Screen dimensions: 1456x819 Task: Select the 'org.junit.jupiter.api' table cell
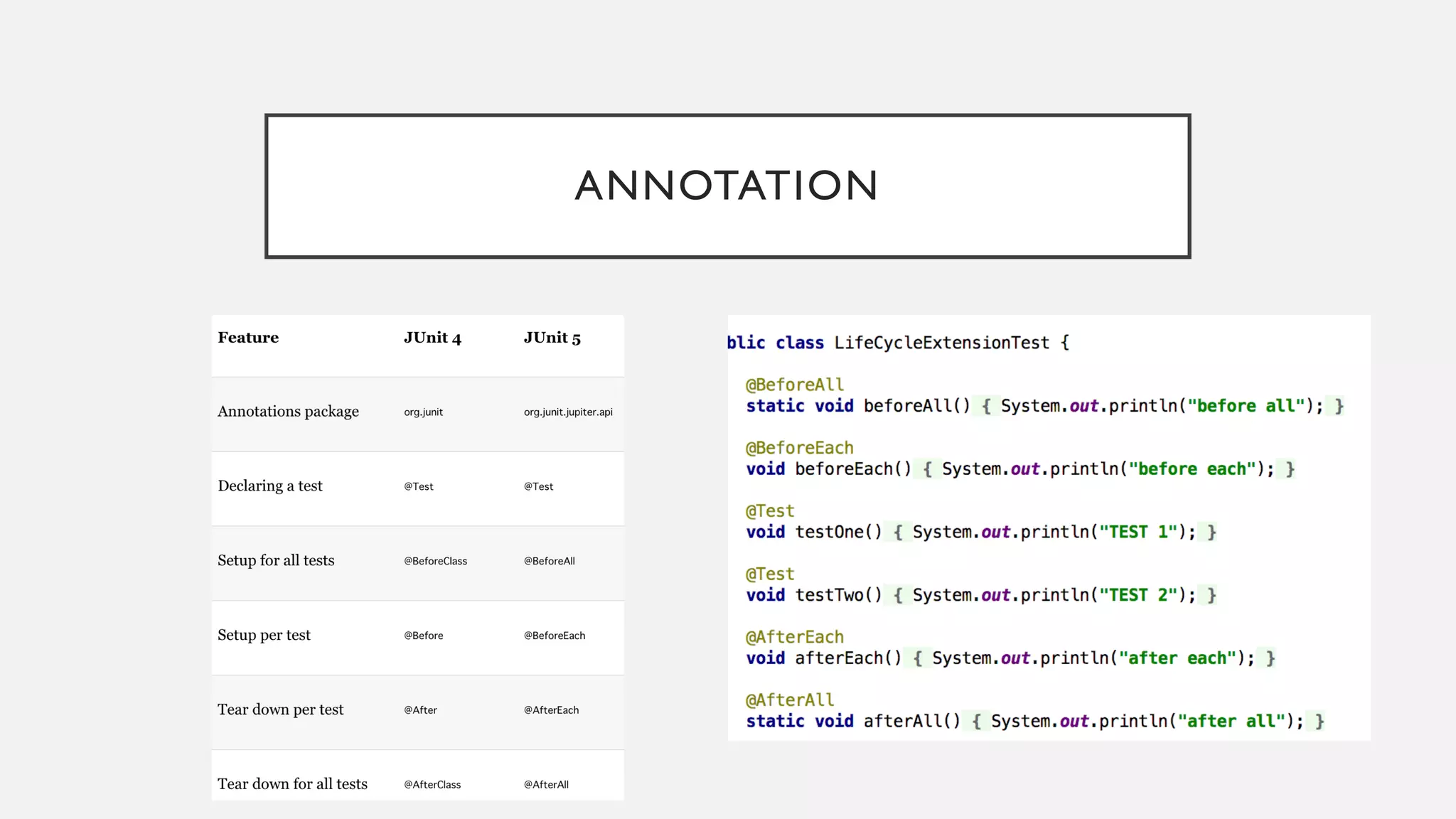(568, 412)
